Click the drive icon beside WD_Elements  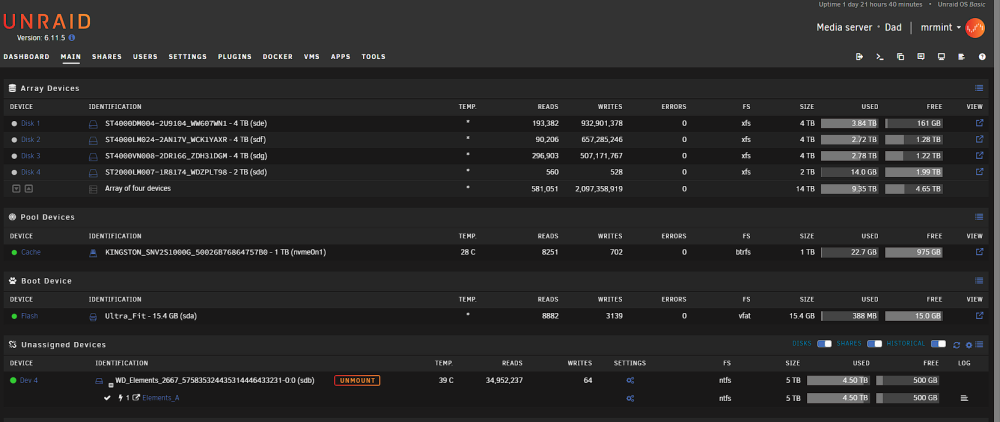click(99, 381)
